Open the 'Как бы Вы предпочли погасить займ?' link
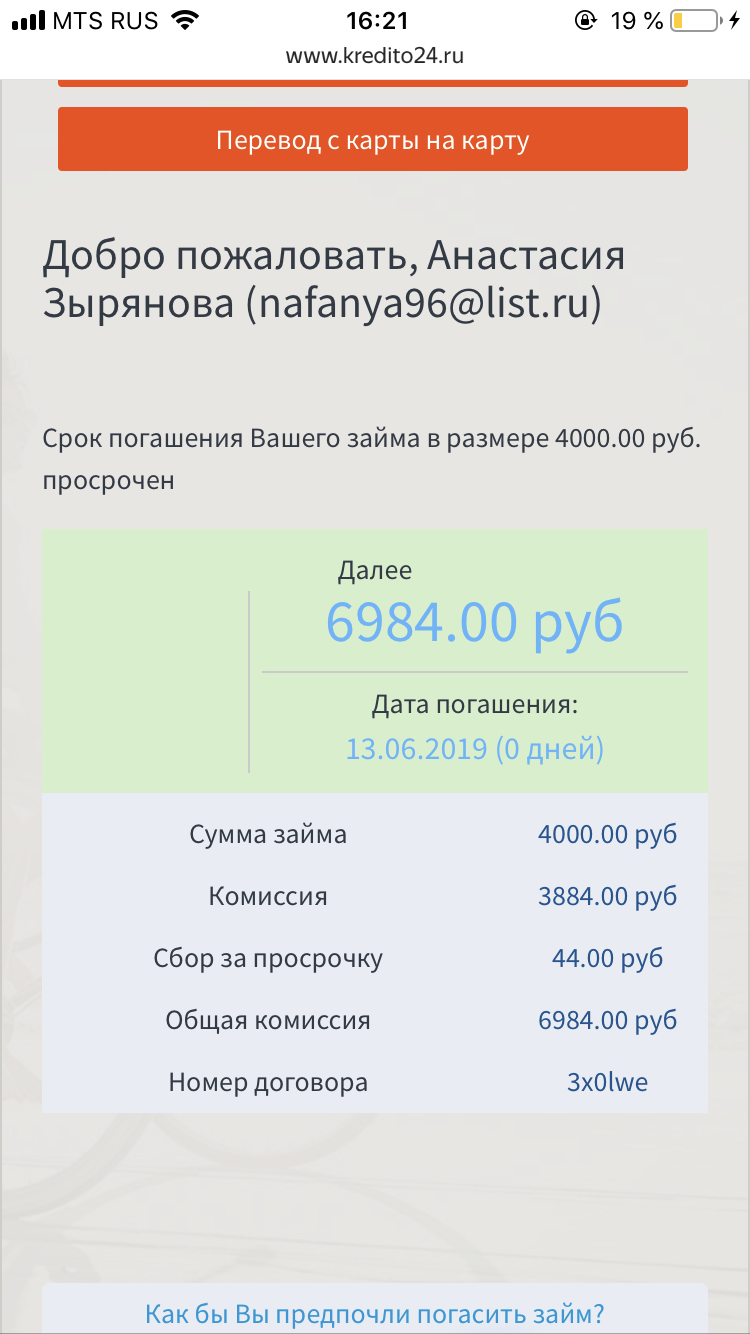This screenshot has width=750, height=1334. point(375,1312)
